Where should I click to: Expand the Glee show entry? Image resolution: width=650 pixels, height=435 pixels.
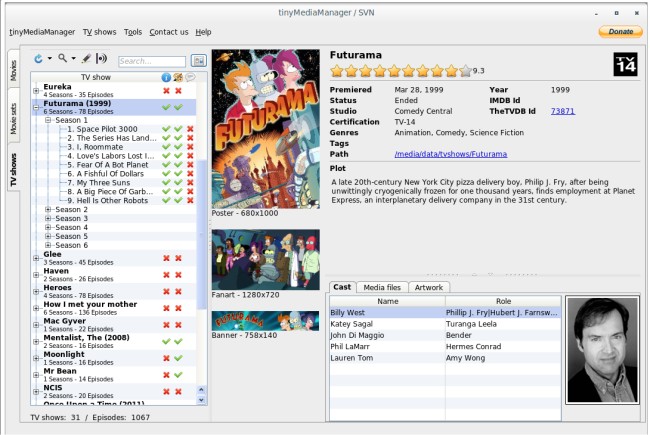click(x=37, y=258)
